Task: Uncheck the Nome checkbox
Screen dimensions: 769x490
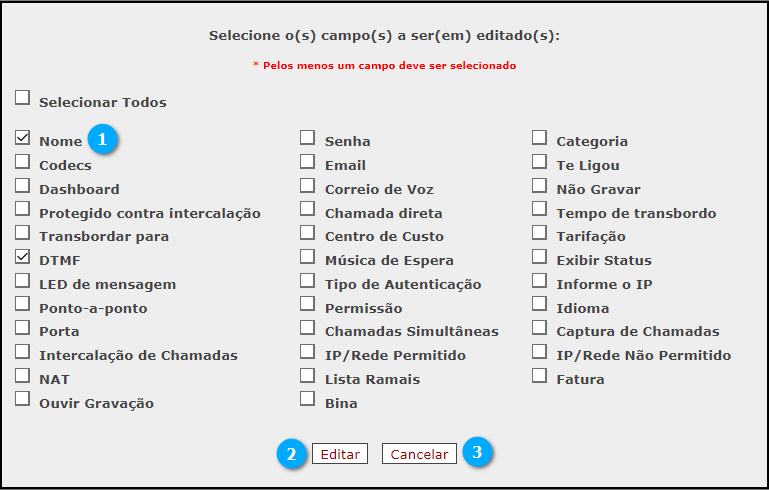Action: pyautogui.click(x=22, y=138)
